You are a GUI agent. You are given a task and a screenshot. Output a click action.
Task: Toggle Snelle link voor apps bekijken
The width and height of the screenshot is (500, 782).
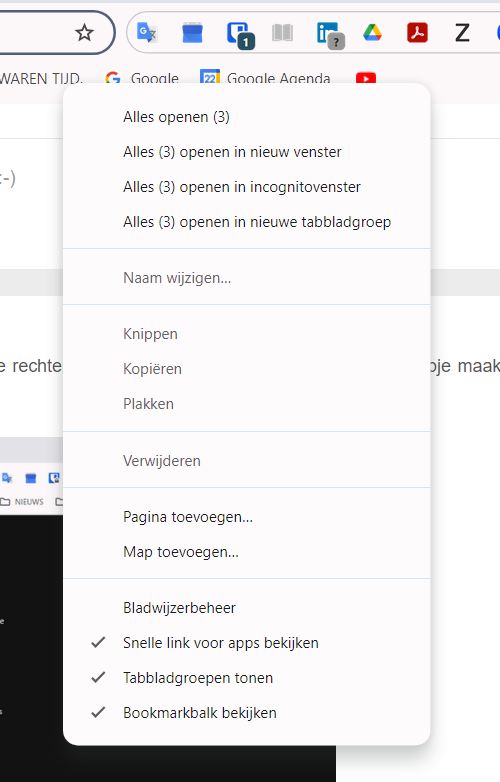246,643
